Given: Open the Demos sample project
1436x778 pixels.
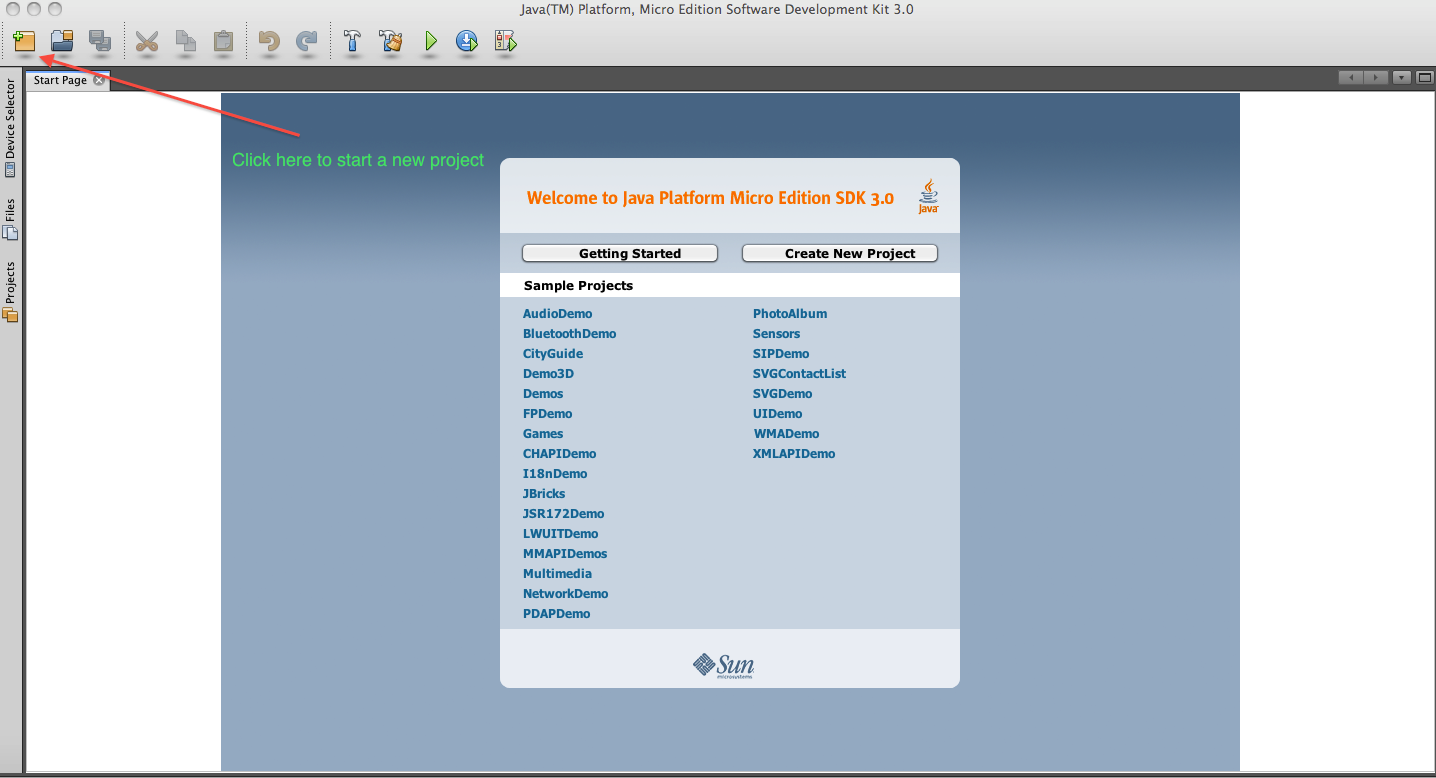Looking at the screenshot, I should [543, 393].
